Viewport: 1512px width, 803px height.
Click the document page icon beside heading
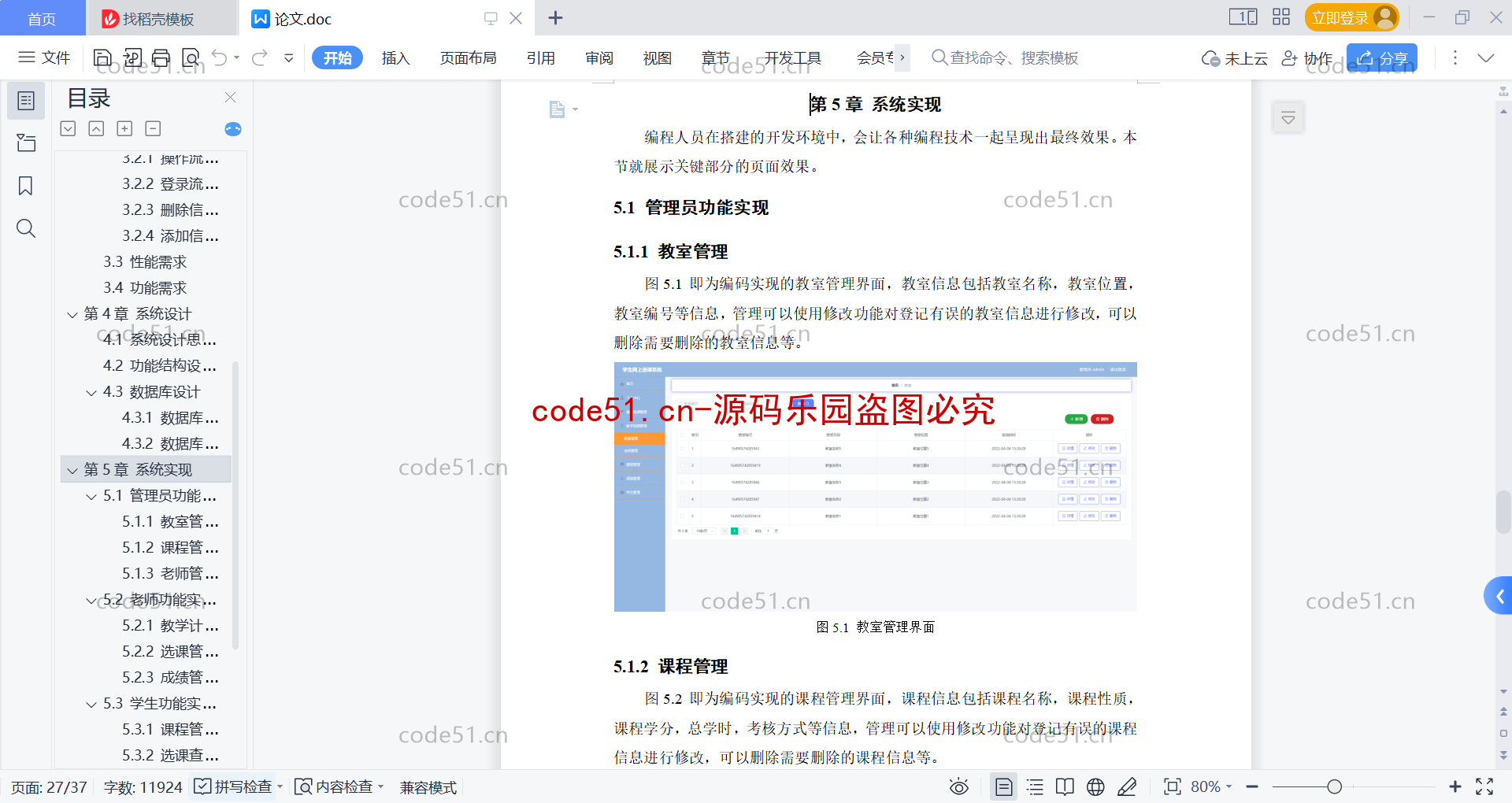point(558,109)
